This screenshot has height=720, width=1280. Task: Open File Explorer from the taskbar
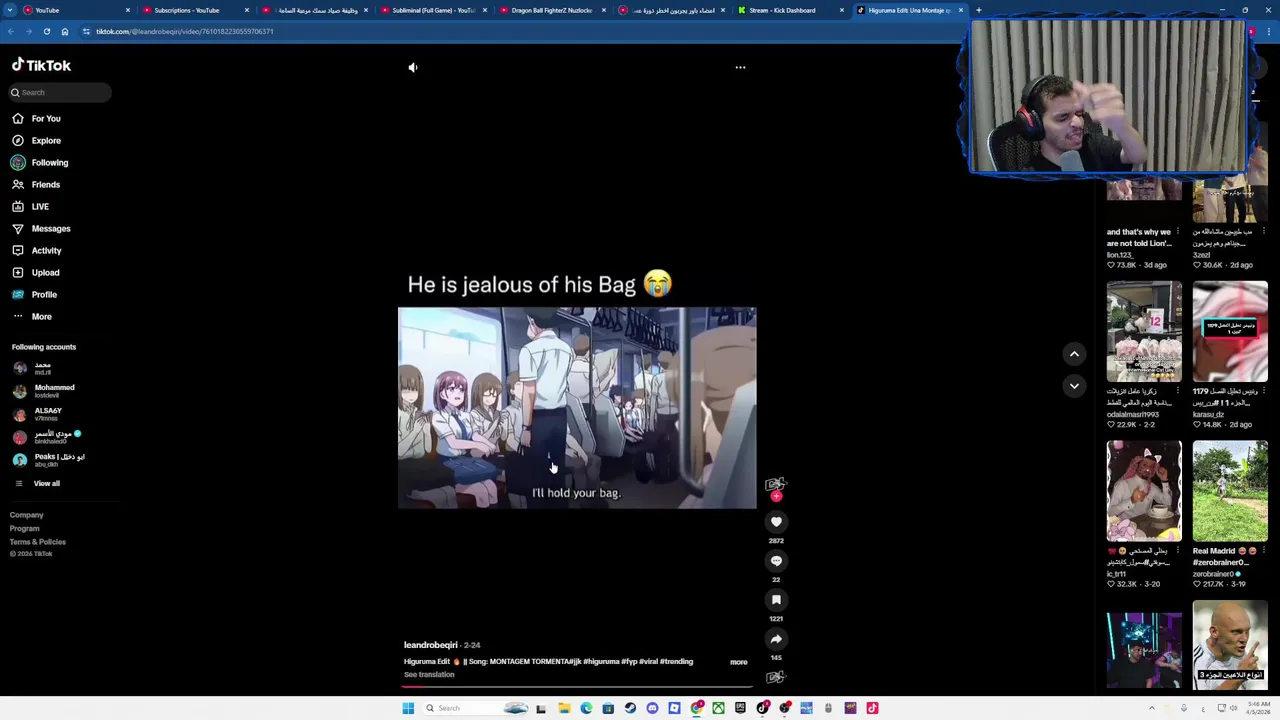click(564, 708)
